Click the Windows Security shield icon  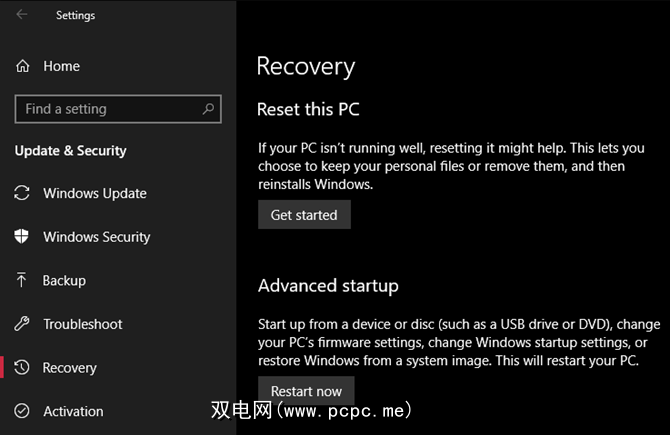(x=22, y=237)
